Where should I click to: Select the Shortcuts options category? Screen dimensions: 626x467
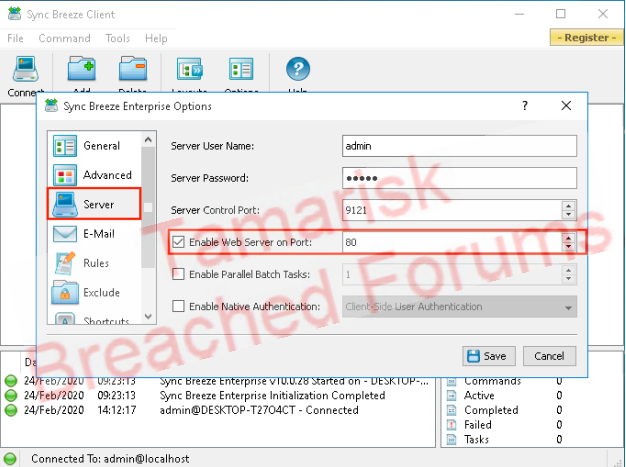[94, 319]
